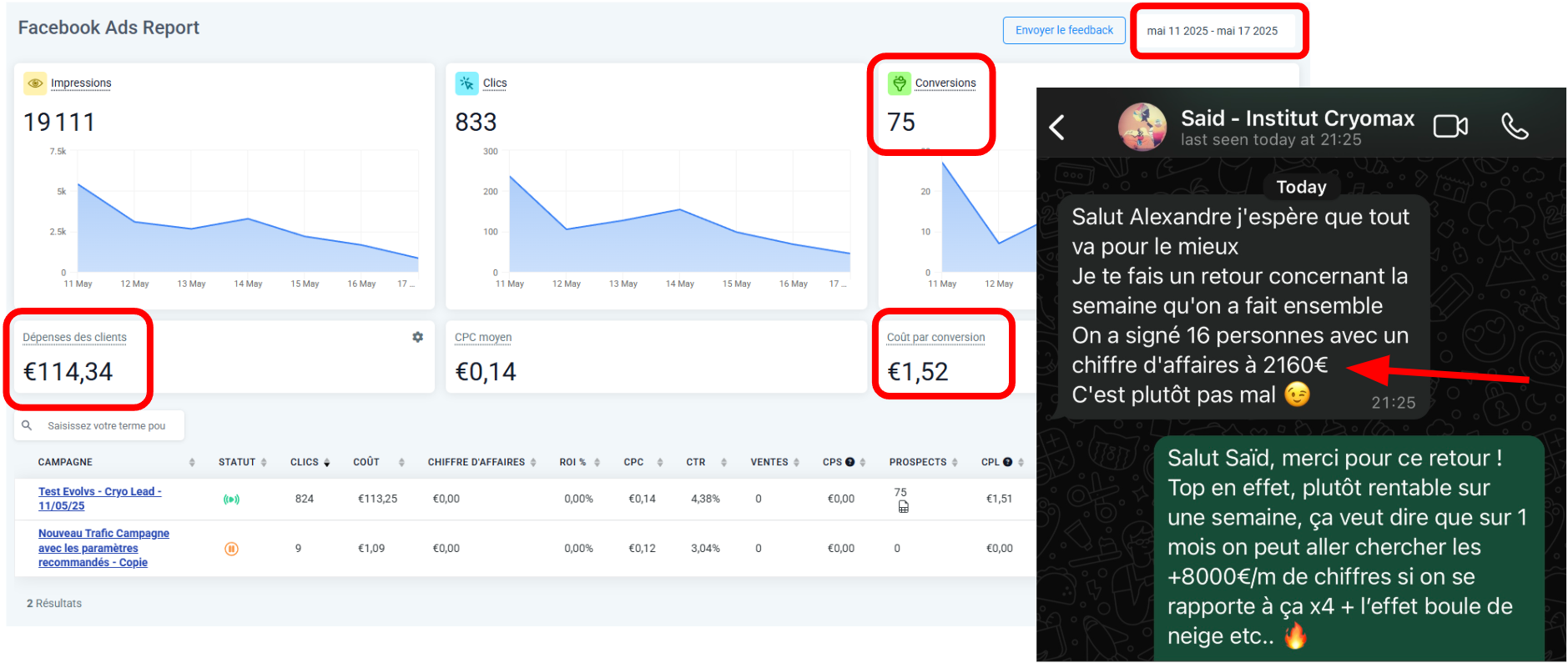Viewport: 1568px width, 663px height.
Task: Click the CPS help question mark icon
Action: tap(850, 462)
